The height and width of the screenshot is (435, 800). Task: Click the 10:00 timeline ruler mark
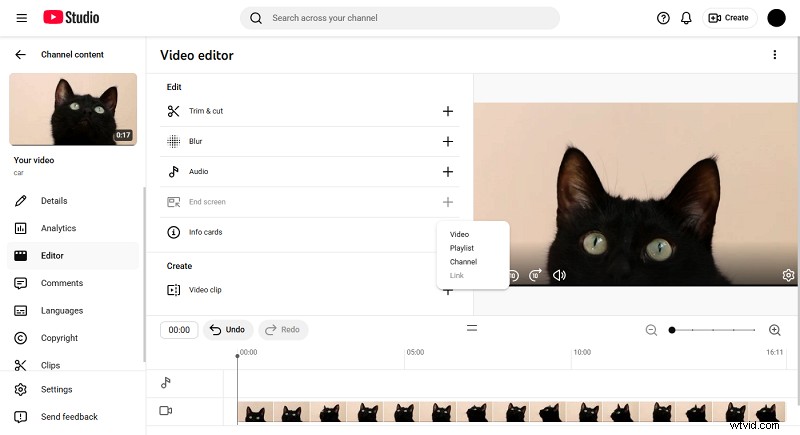582,352
